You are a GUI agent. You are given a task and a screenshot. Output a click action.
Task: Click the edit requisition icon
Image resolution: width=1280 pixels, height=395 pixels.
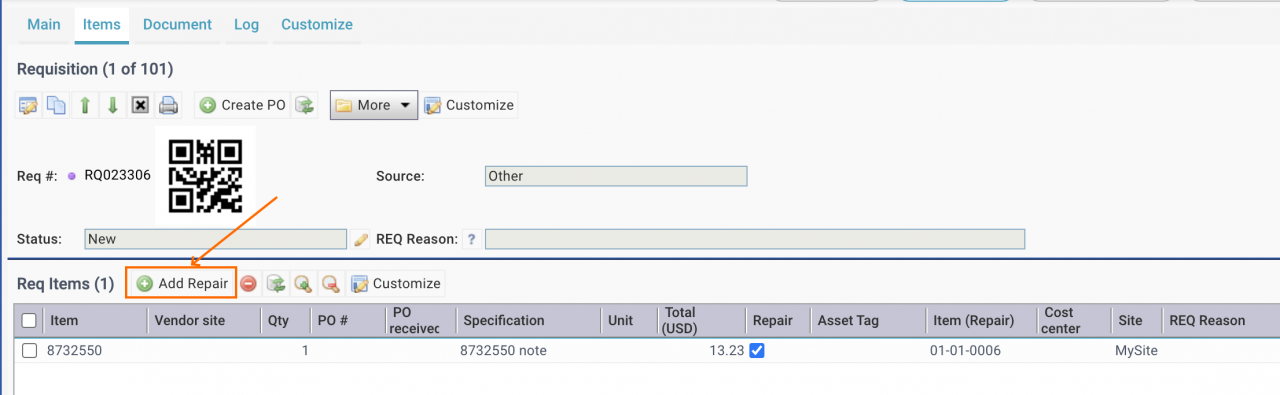click(29, 105)
